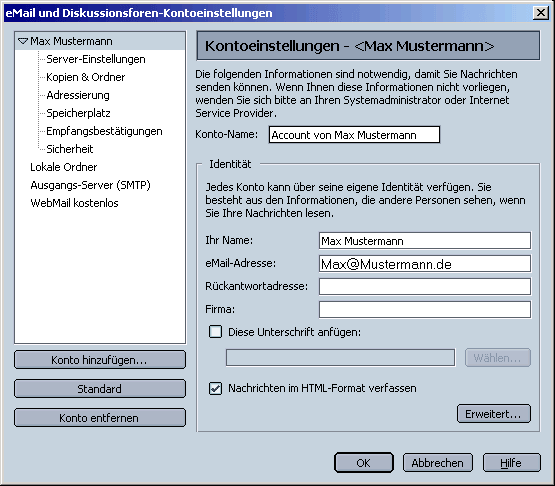Open Ausgangs-Server (SMTP) settings

[90, 185]
